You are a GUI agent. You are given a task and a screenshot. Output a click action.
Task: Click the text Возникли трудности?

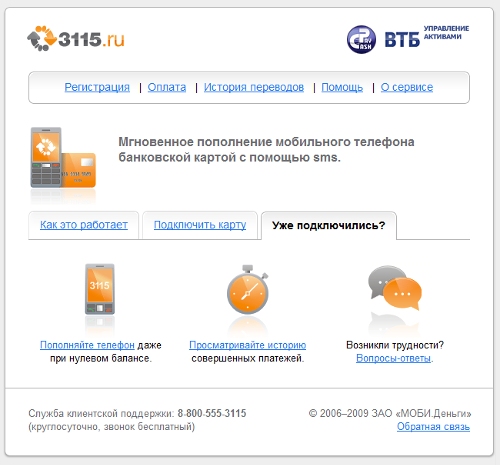(395, 345)
